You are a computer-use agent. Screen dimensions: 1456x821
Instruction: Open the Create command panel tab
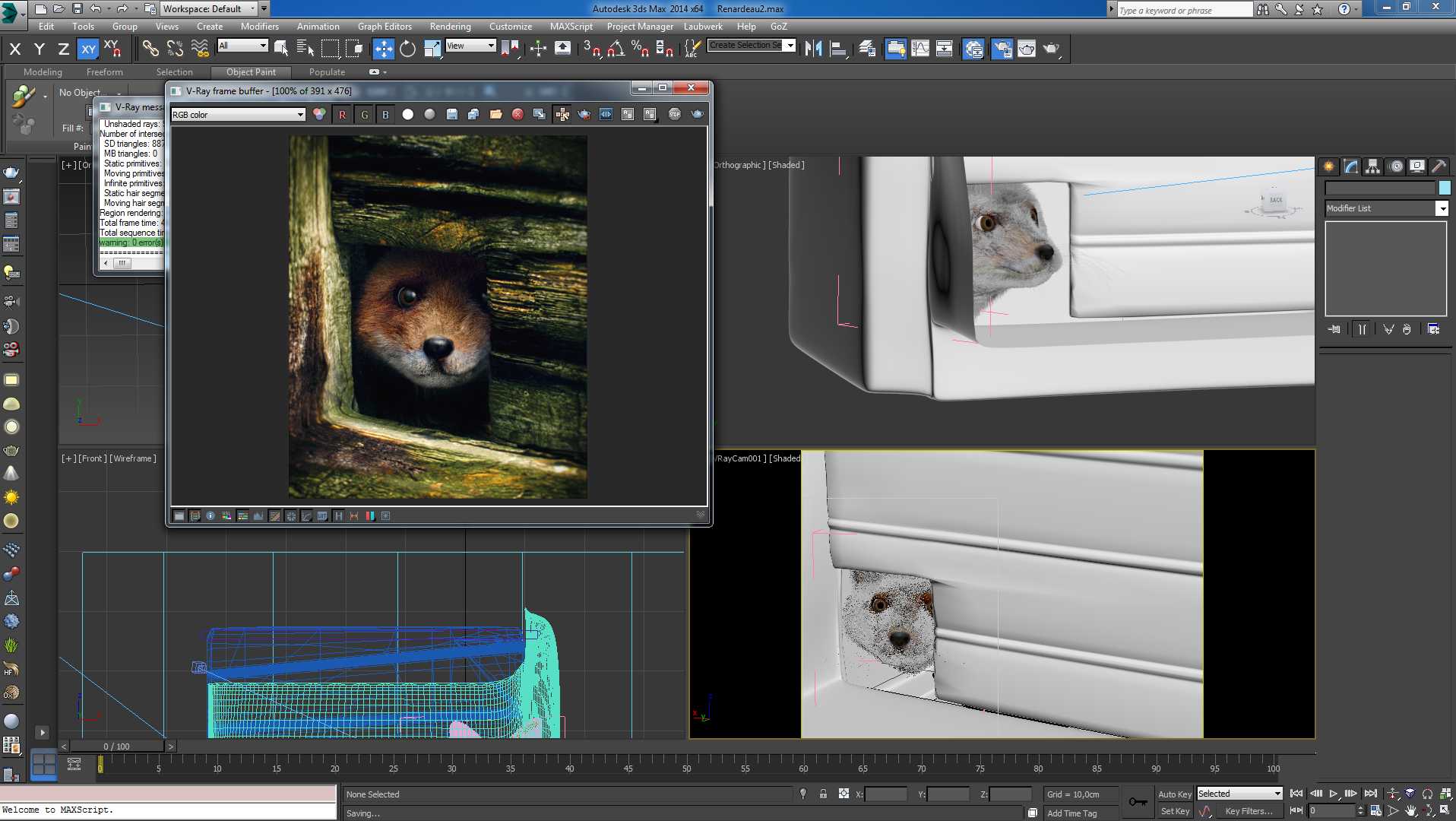1329,166
